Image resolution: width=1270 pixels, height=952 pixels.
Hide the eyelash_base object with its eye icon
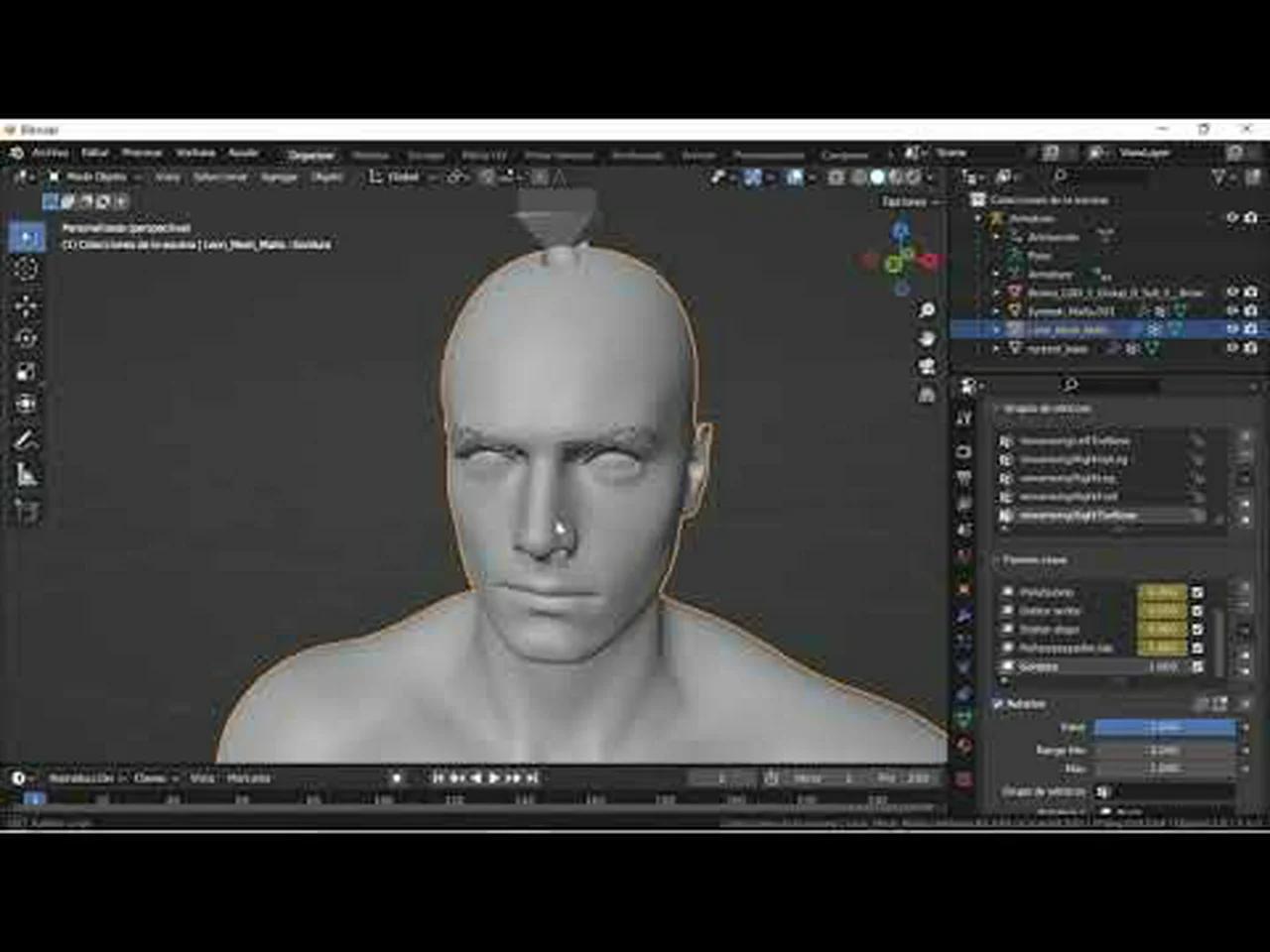tap(1232, 348)
